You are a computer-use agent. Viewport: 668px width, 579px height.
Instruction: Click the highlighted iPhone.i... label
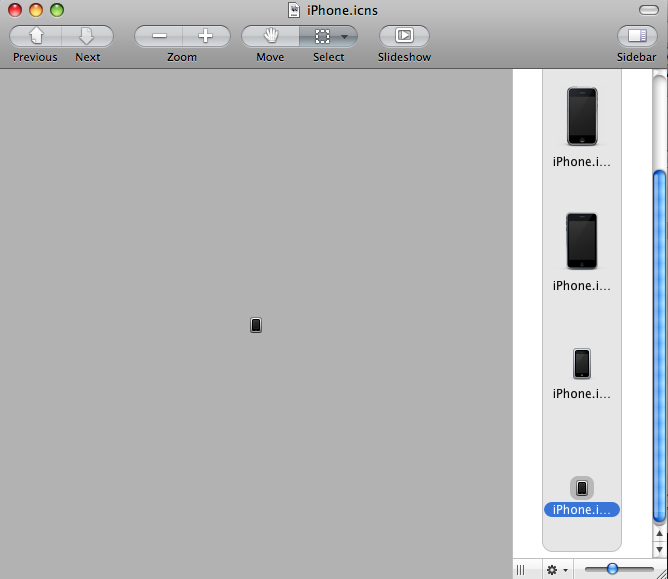(x=582, y=510)
